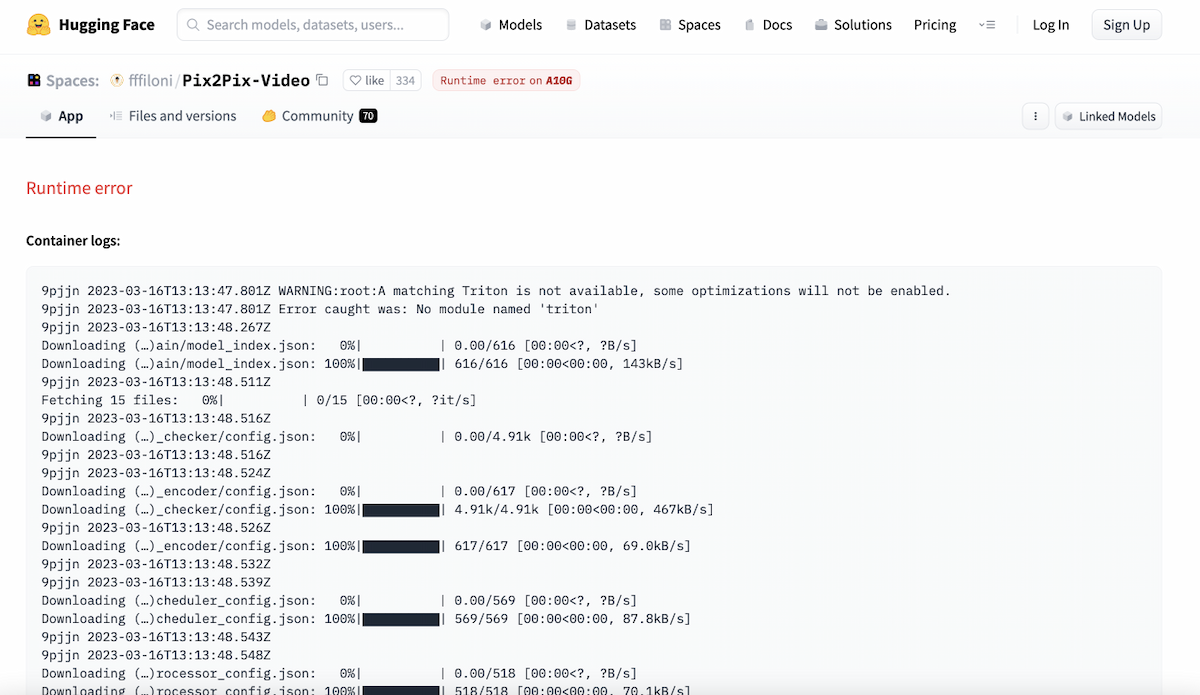Click the Runtime error on A10G badge
This screenshot has width=1200, height=695.
pyautogui.click(x=506, y=81)
